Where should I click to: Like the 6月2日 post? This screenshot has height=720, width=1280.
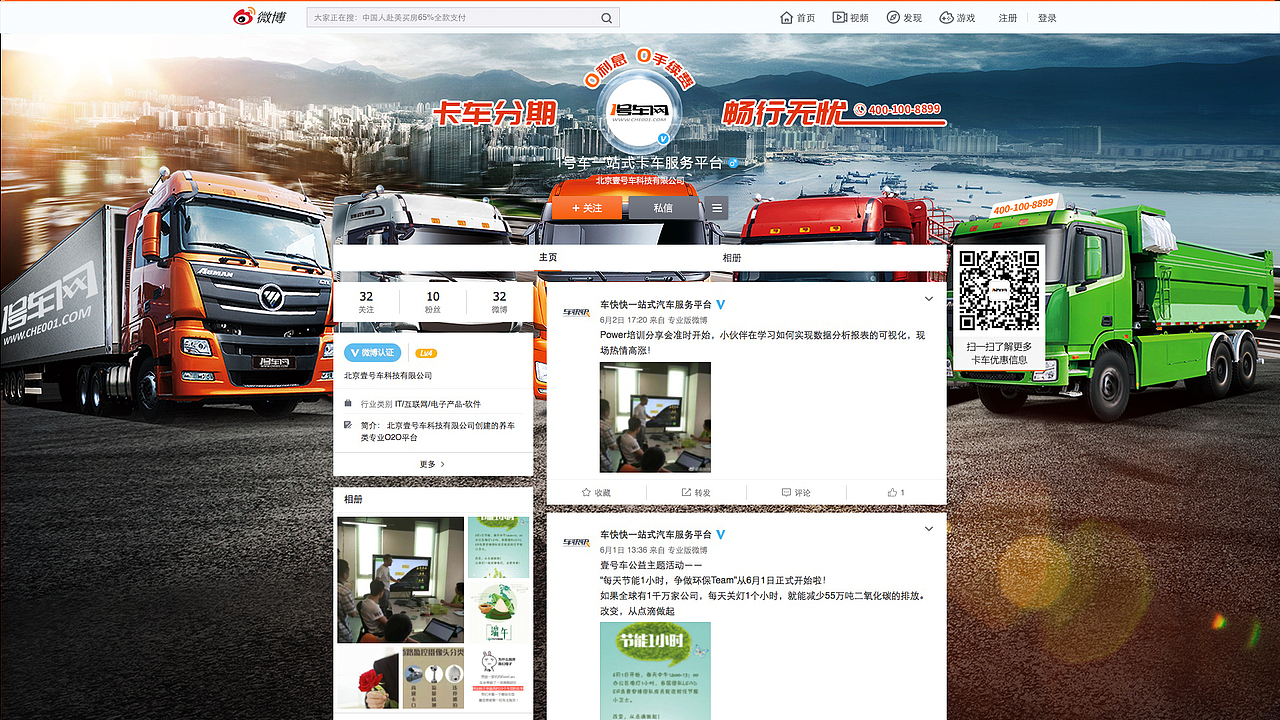(x=896, y=492)
